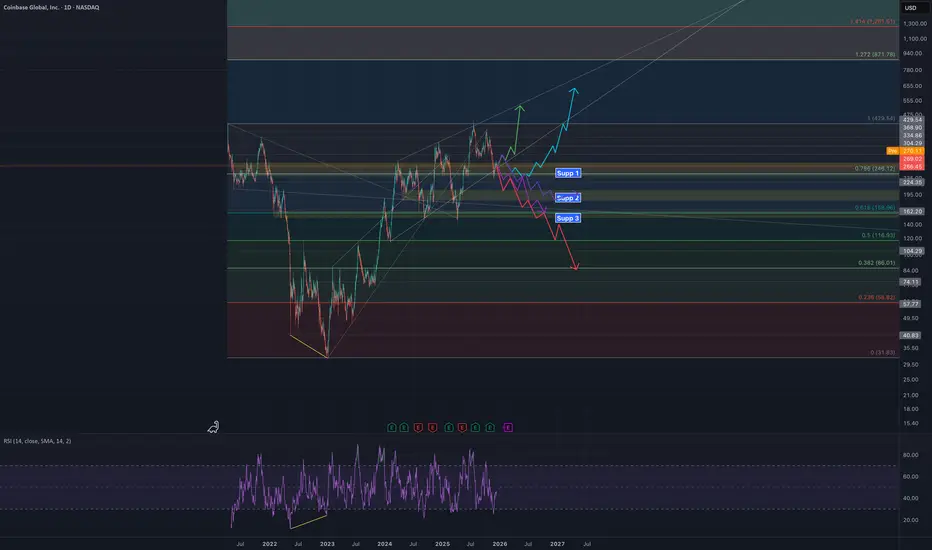Screen dimensions: 932x550
Task: Click the leftmost green earnings marker
Action: click(x=391, y=428)
